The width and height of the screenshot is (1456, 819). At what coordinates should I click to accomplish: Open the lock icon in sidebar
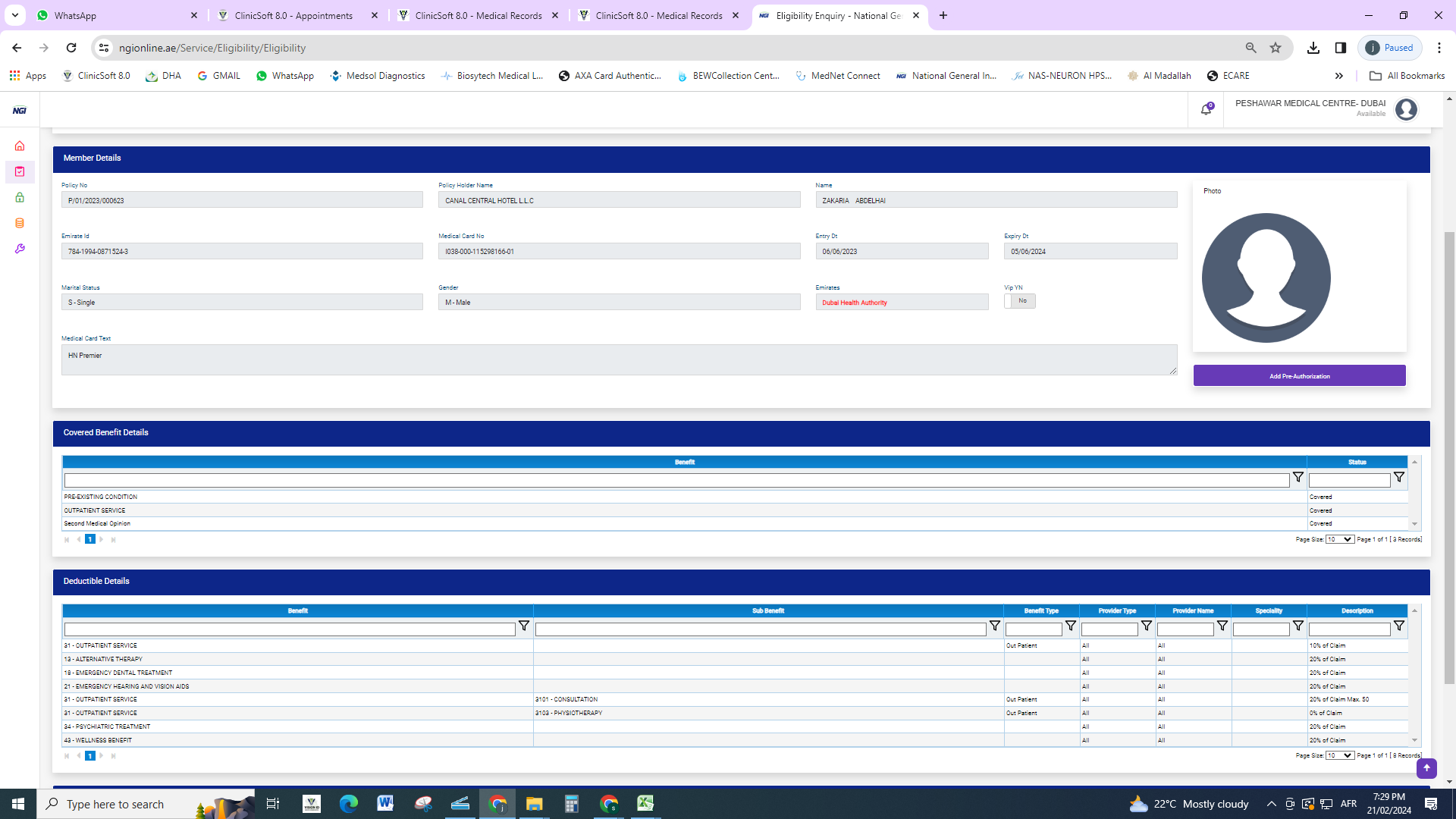(x=20, y=197)
